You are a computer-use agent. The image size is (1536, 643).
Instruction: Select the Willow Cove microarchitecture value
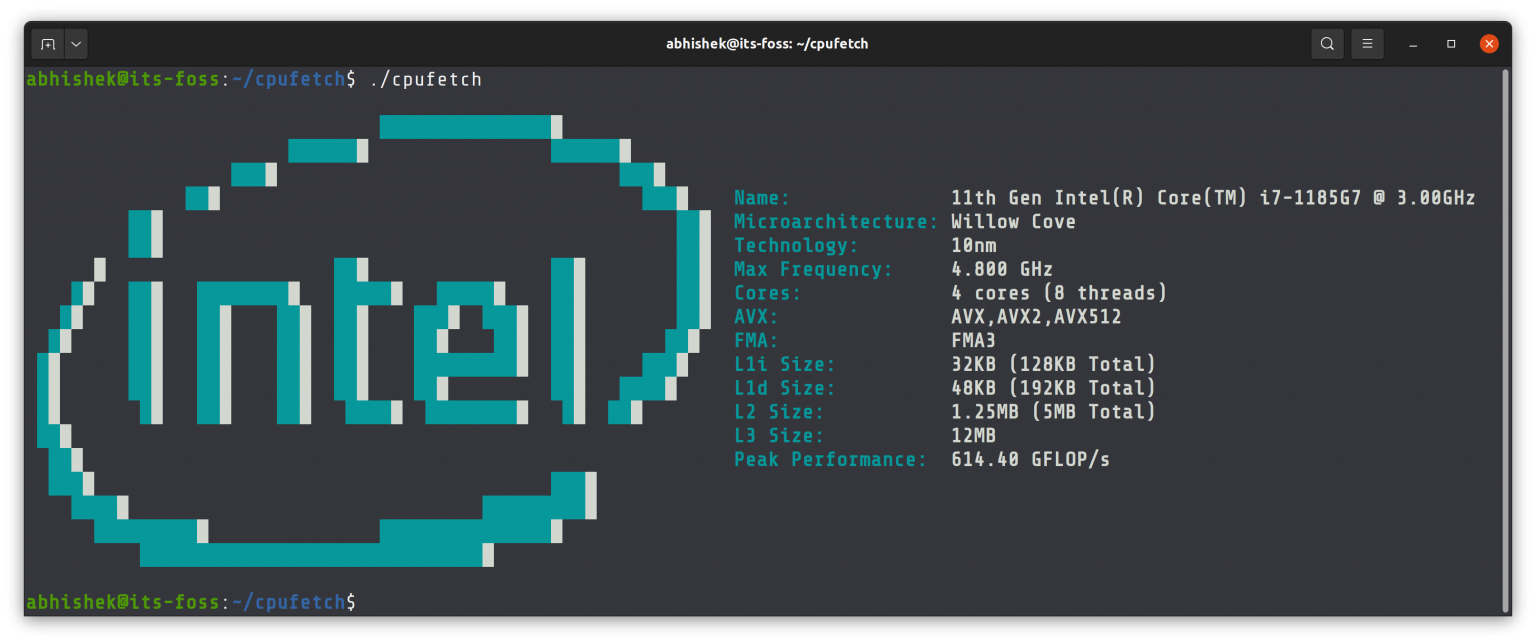1013,221
